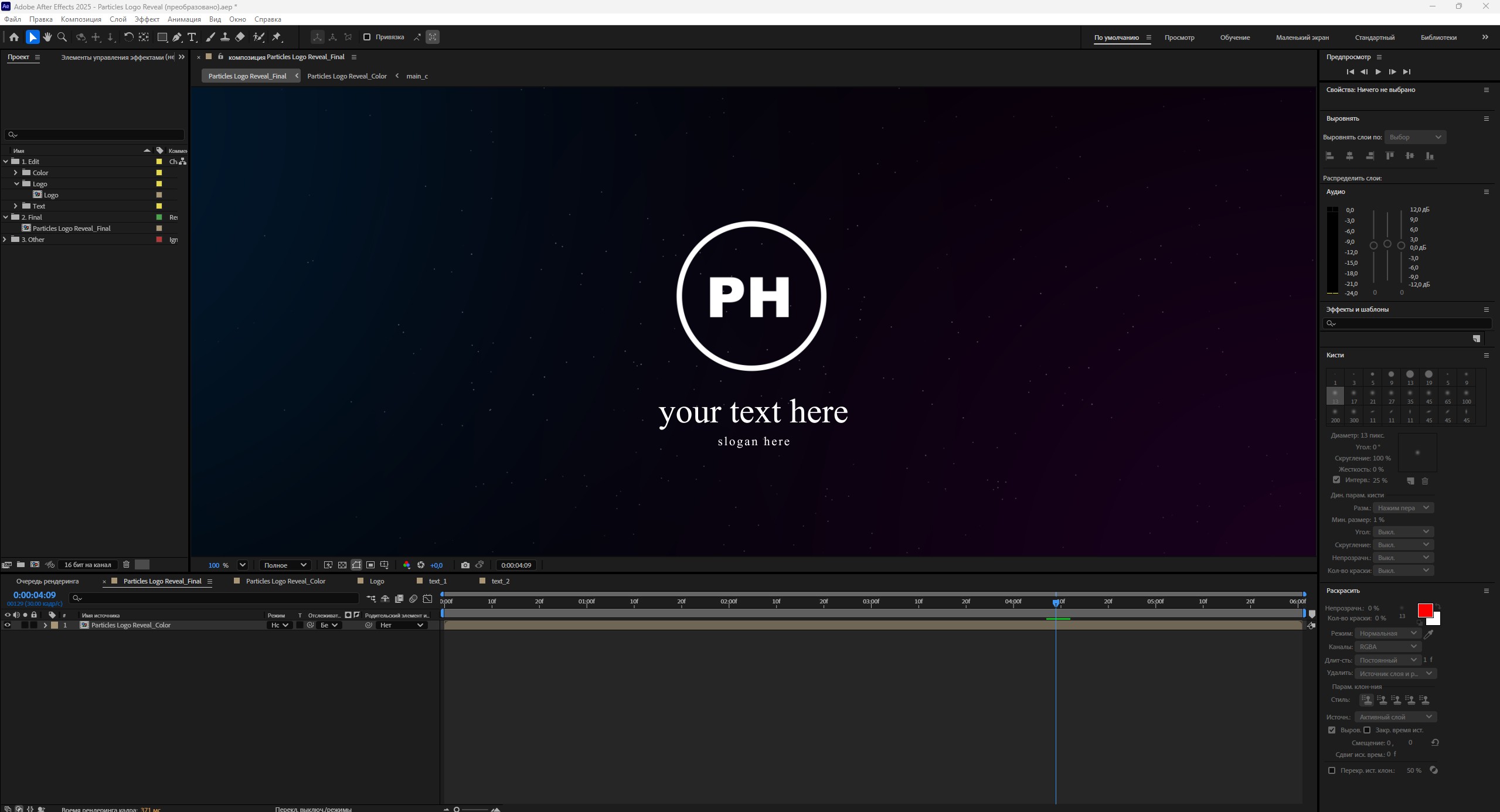
Task: Switch to the text_1 timeline tab
Action: [x=437, y=581]
